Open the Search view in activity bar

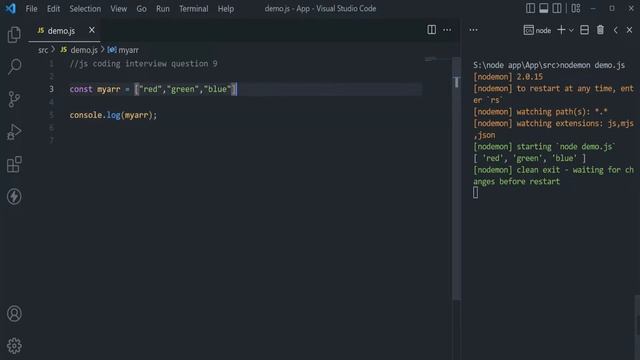coord(14,67)
